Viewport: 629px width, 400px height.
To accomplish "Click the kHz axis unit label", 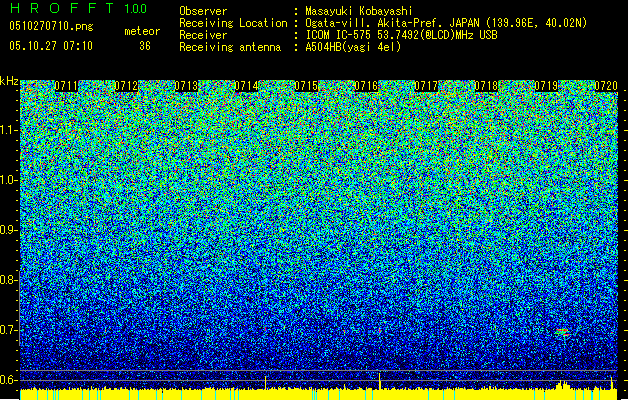I will pos(9,81).
